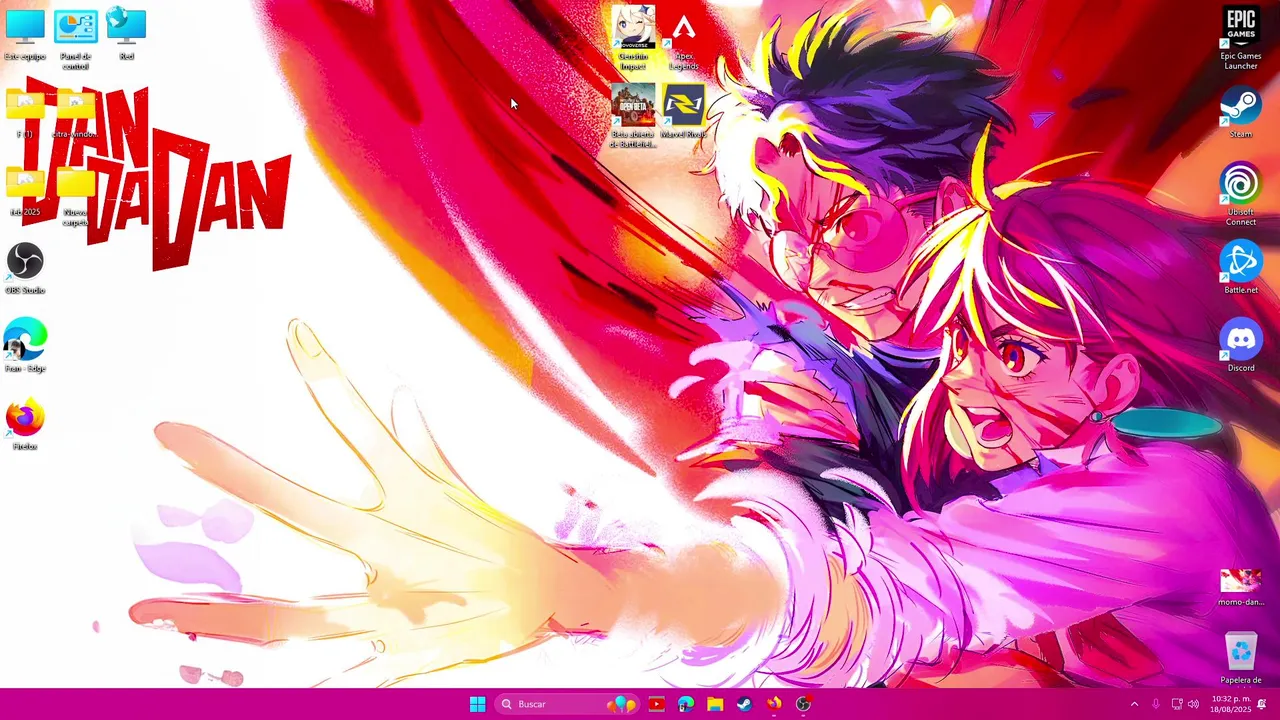Viewport: 1280px width, 720px height.
Task: Click the Buscar search box in taskbar
Action: pos(567,704)
